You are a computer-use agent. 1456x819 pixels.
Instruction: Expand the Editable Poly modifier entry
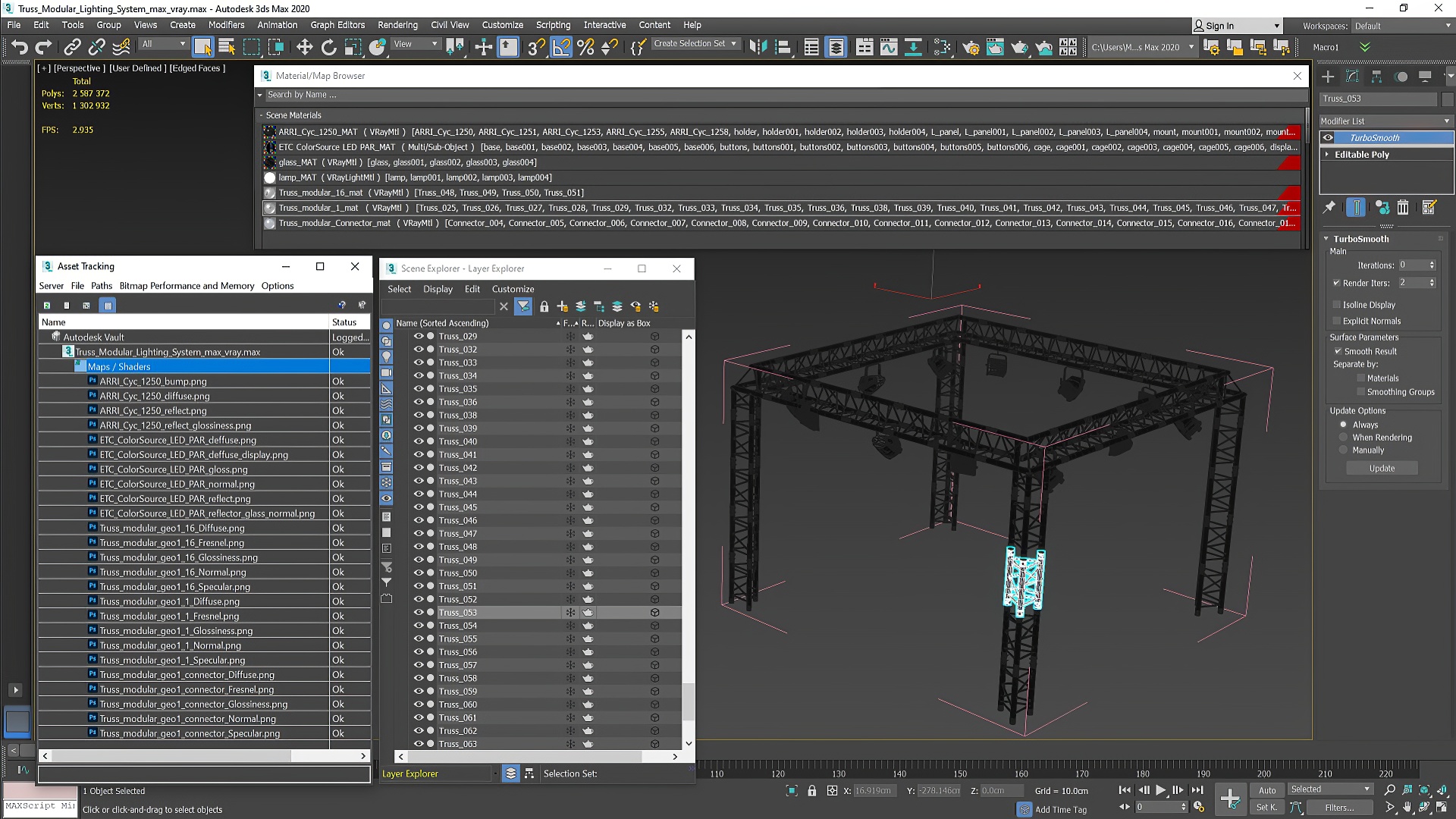(1327, 155)
